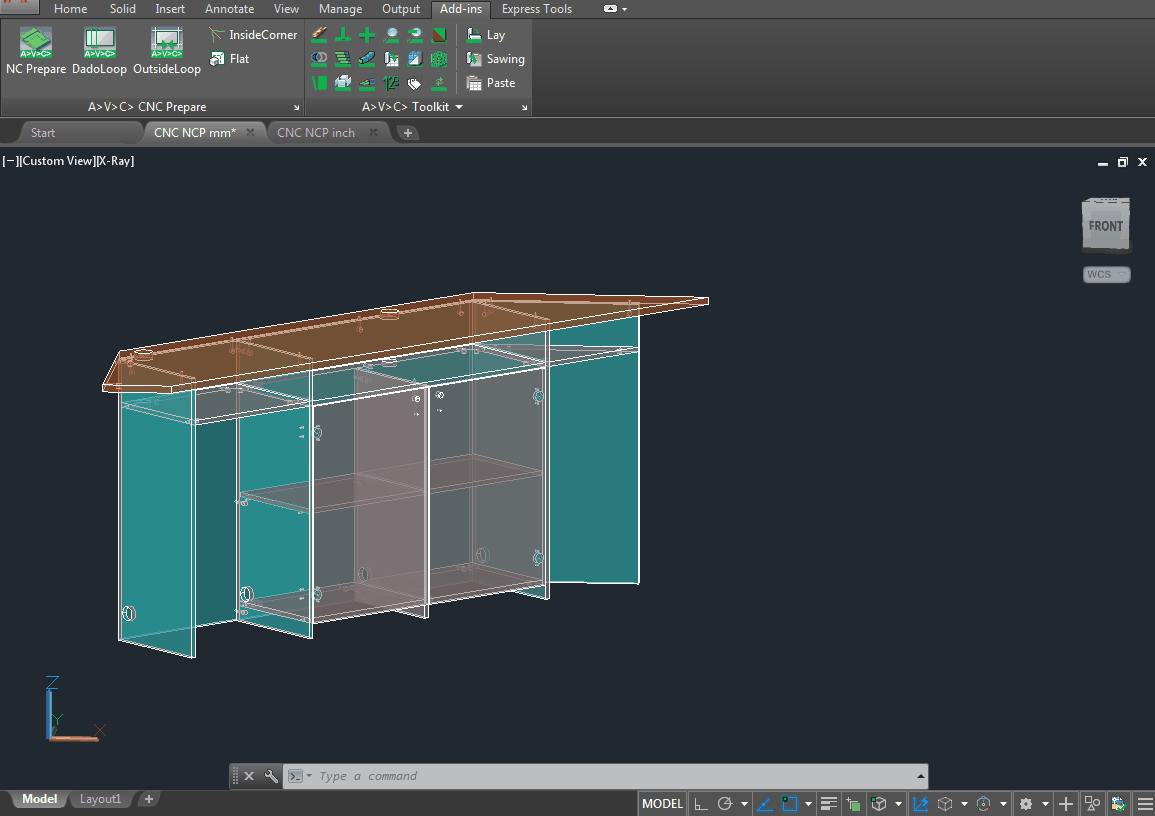Toggle Ortho mode in status bar
The image size is (1155, 816).
[x=701, y=804]
